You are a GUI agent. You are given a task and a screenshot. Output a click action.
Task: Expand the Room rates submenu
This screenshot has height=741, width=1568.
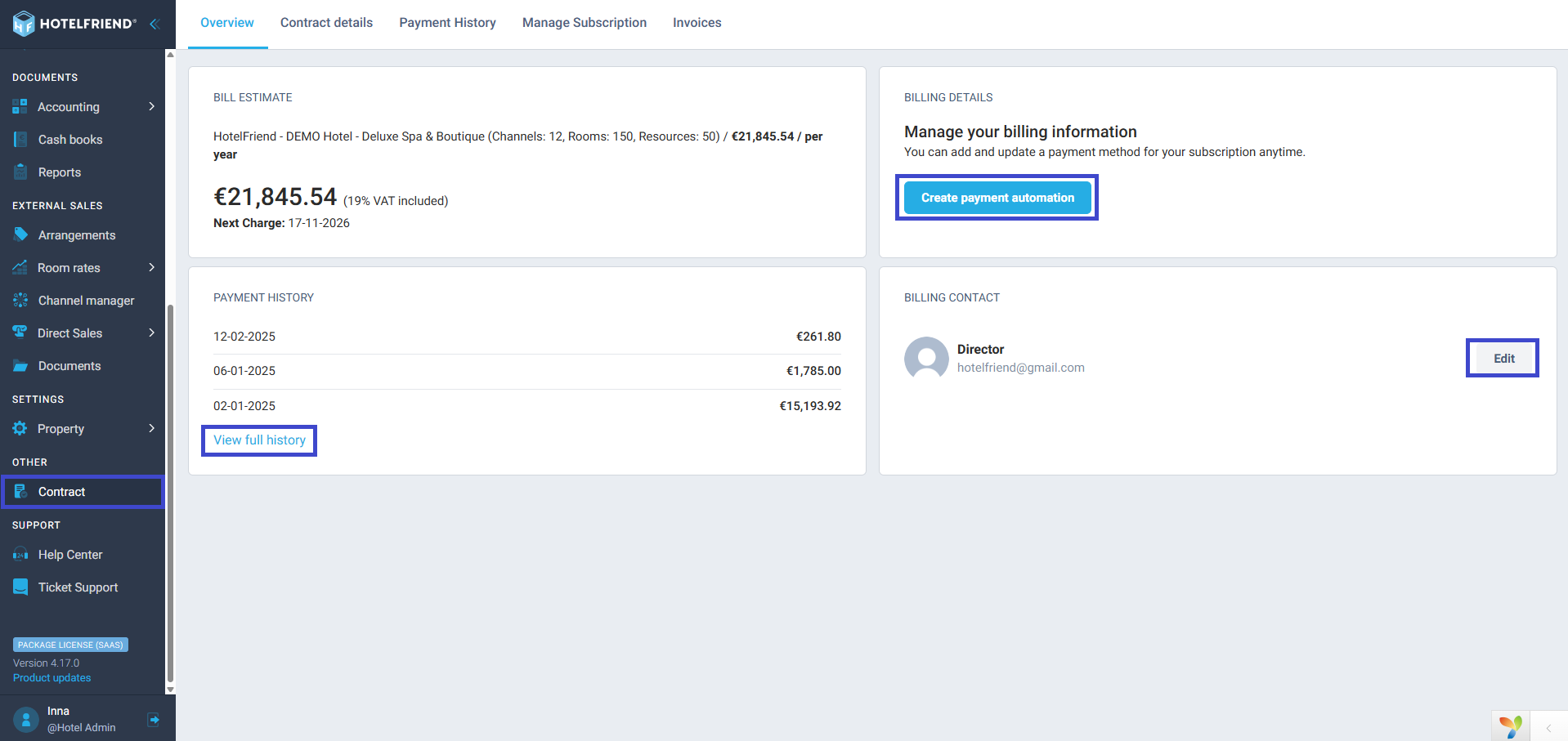pyautogui.click(x=152, y=267)
